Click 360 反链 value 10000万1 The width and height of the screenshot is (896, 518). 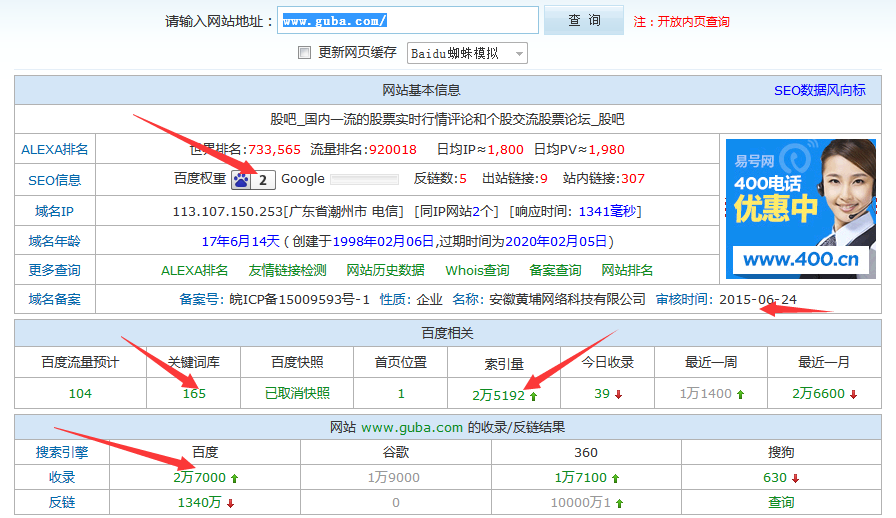coord(581,503)
